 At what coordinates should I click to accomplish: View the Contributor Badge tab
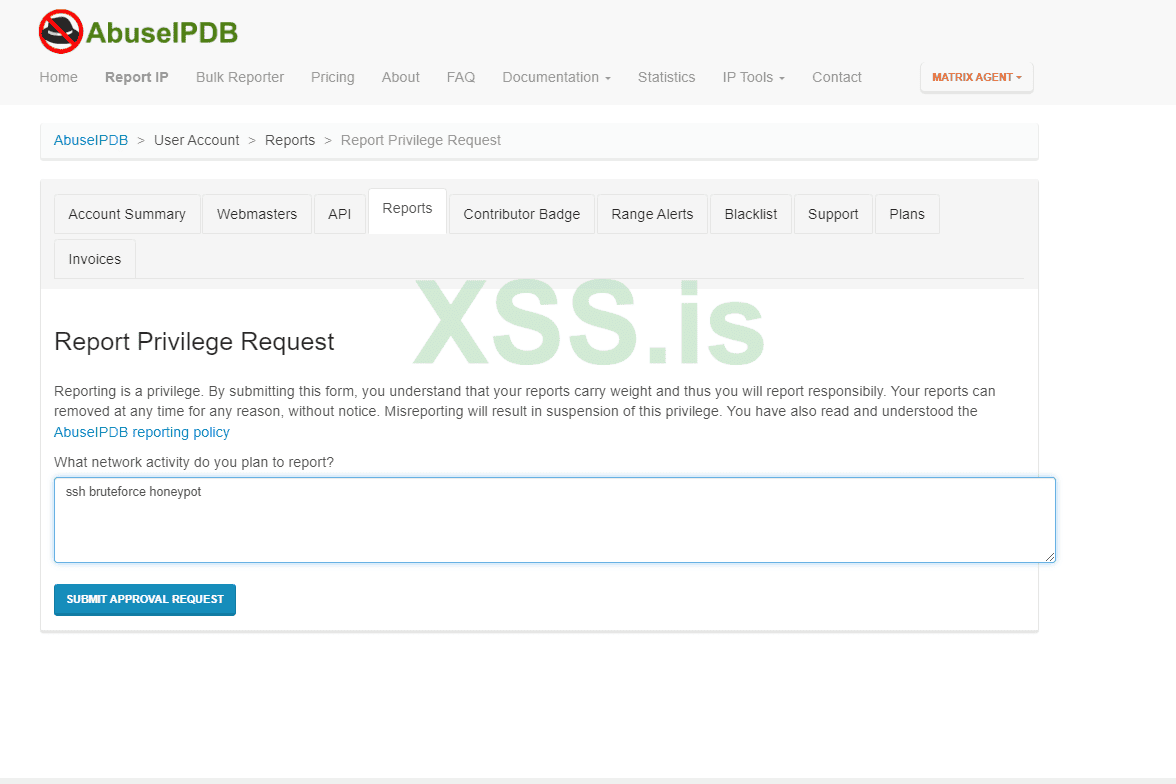(x=521, y=214)
